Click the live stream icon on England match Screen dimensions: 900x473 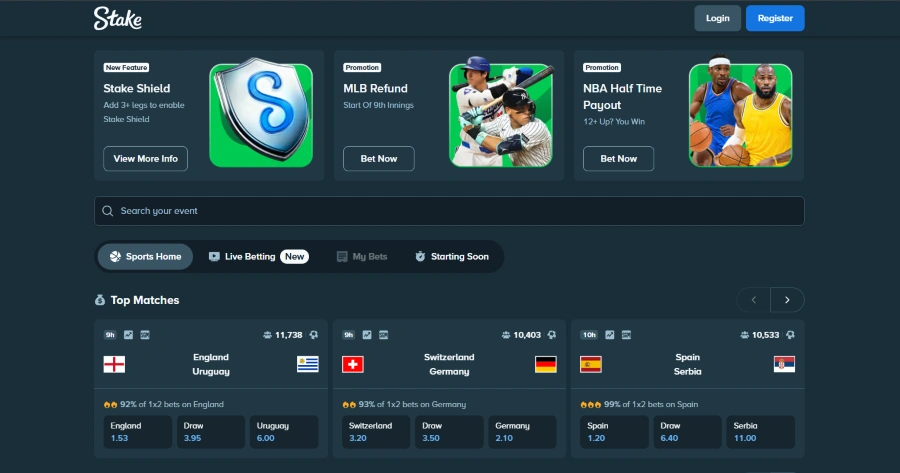(x=145, y=335)
